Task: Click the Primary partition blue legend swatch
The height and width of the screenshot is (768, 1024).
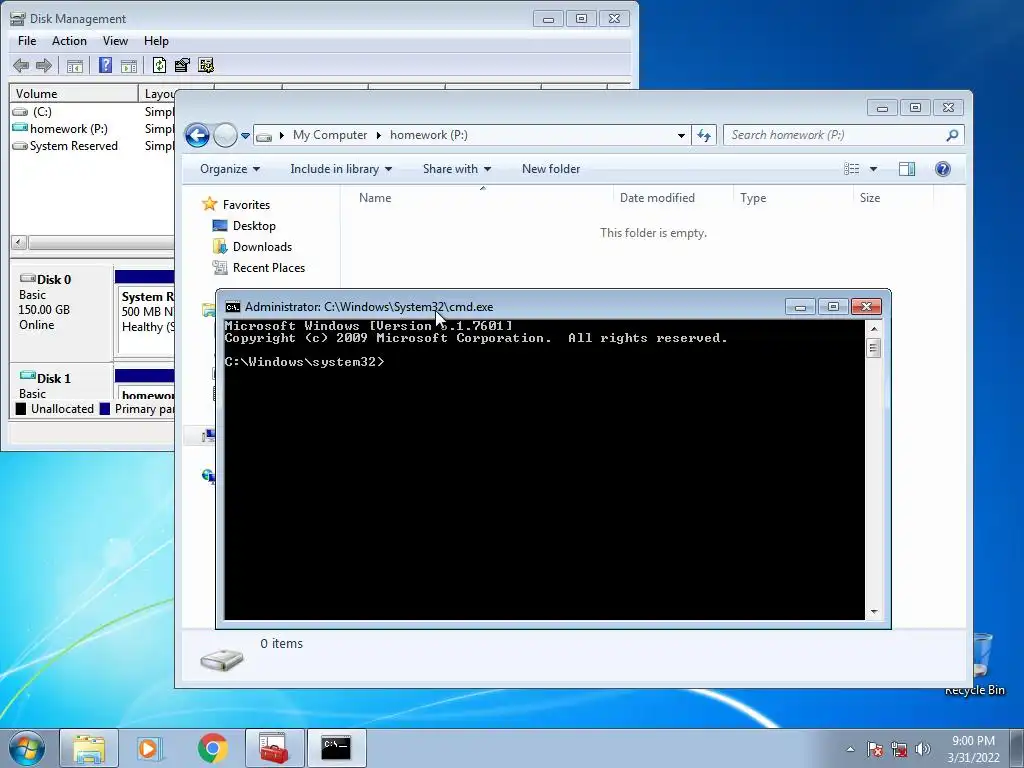Action: [x=104, y=409]
